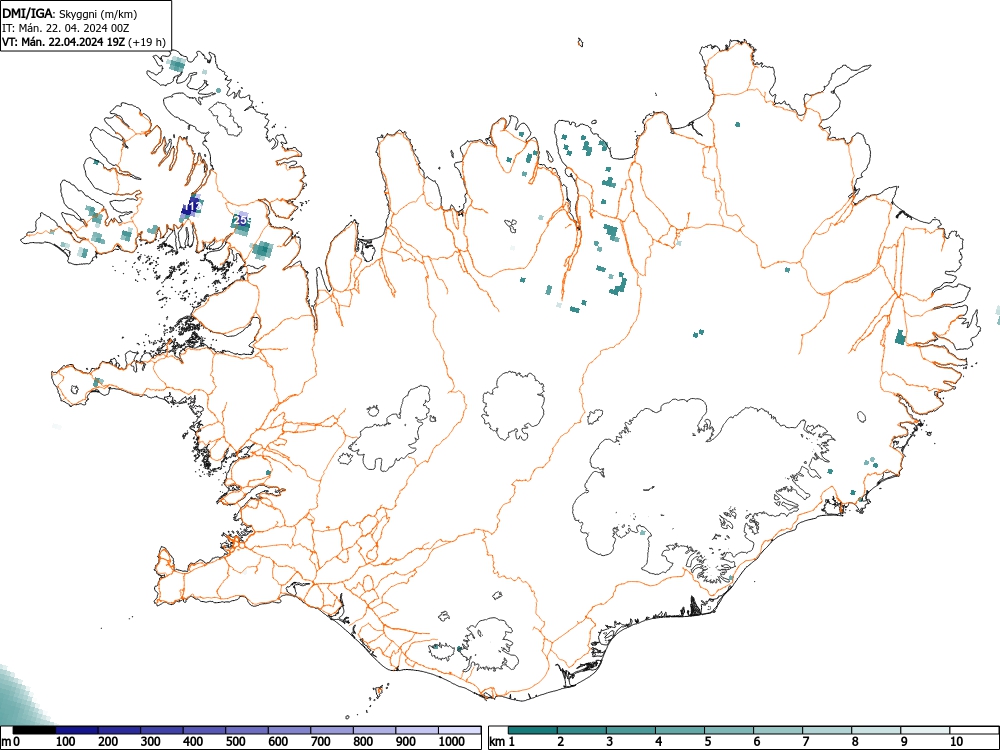Select the 3–4 km teal legend swatch

631,730
